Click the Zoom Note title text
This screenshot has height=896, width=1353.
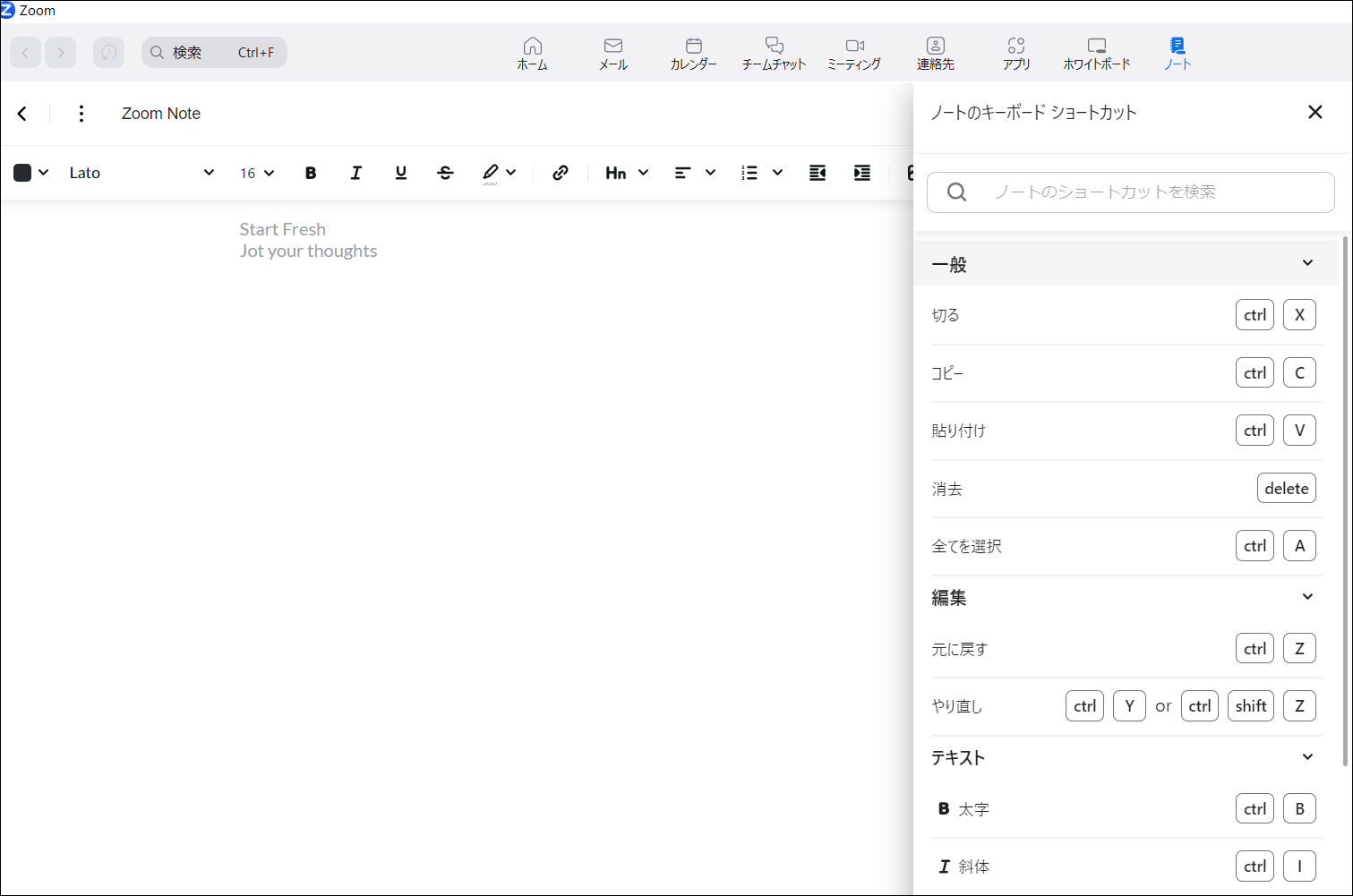161,114
